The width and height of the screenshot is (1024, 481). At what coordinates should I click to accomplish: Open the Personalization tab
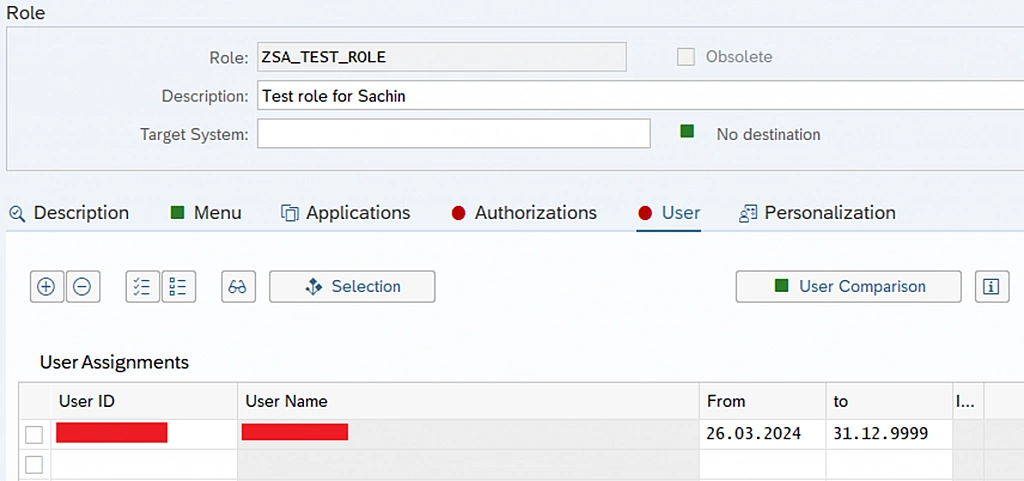point(817,213)
